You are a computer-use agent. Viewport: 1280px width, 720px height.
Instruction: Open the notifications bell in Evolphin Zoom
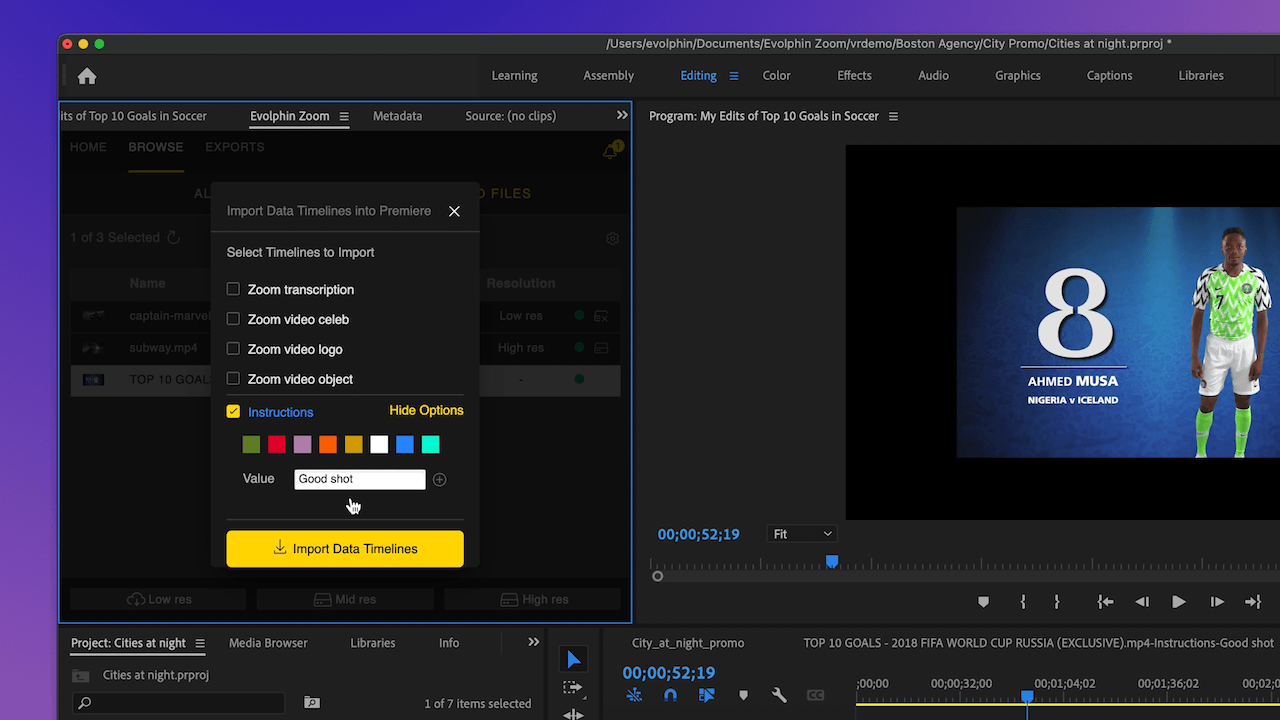pyautogui.click(x=610, y=150)
